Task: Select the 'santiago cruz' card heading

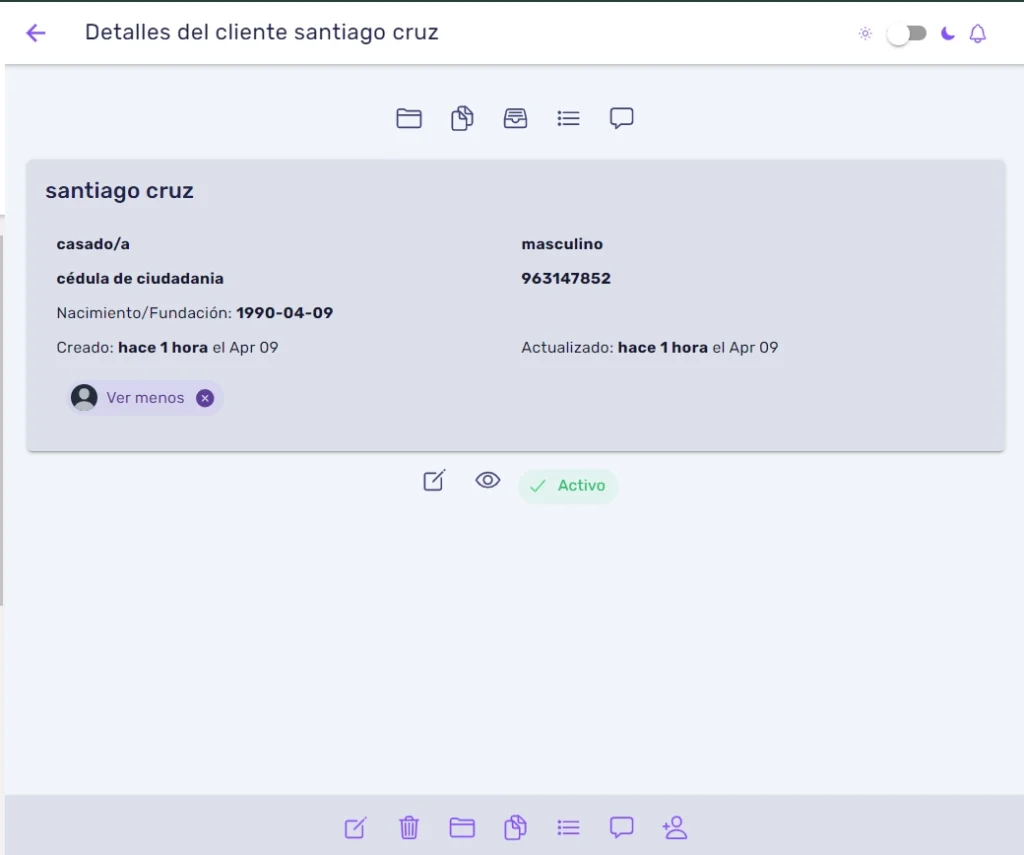Action: [120, 191]
